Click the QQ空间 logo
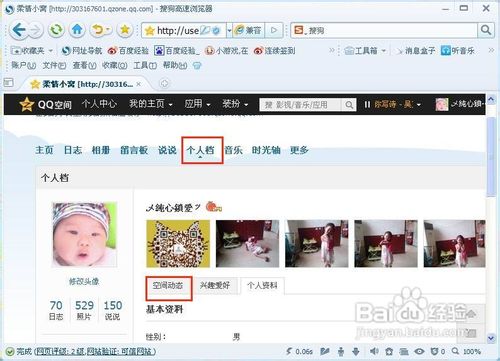This screenshot has width=500, height=361. (45, 104)
